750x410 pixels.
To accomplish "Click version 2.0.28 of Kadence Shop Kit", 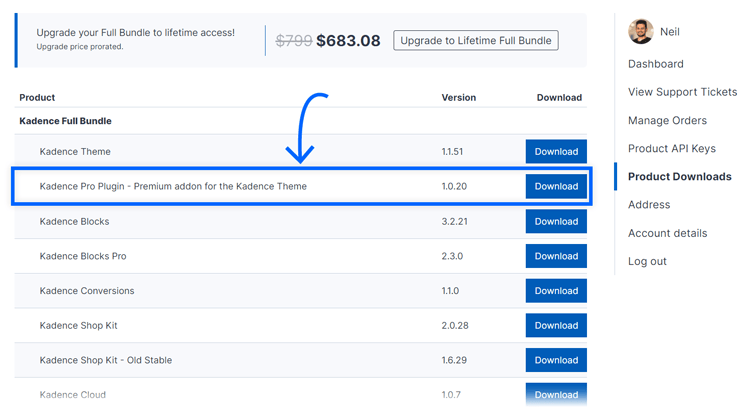I will click(x=455, y=325).
